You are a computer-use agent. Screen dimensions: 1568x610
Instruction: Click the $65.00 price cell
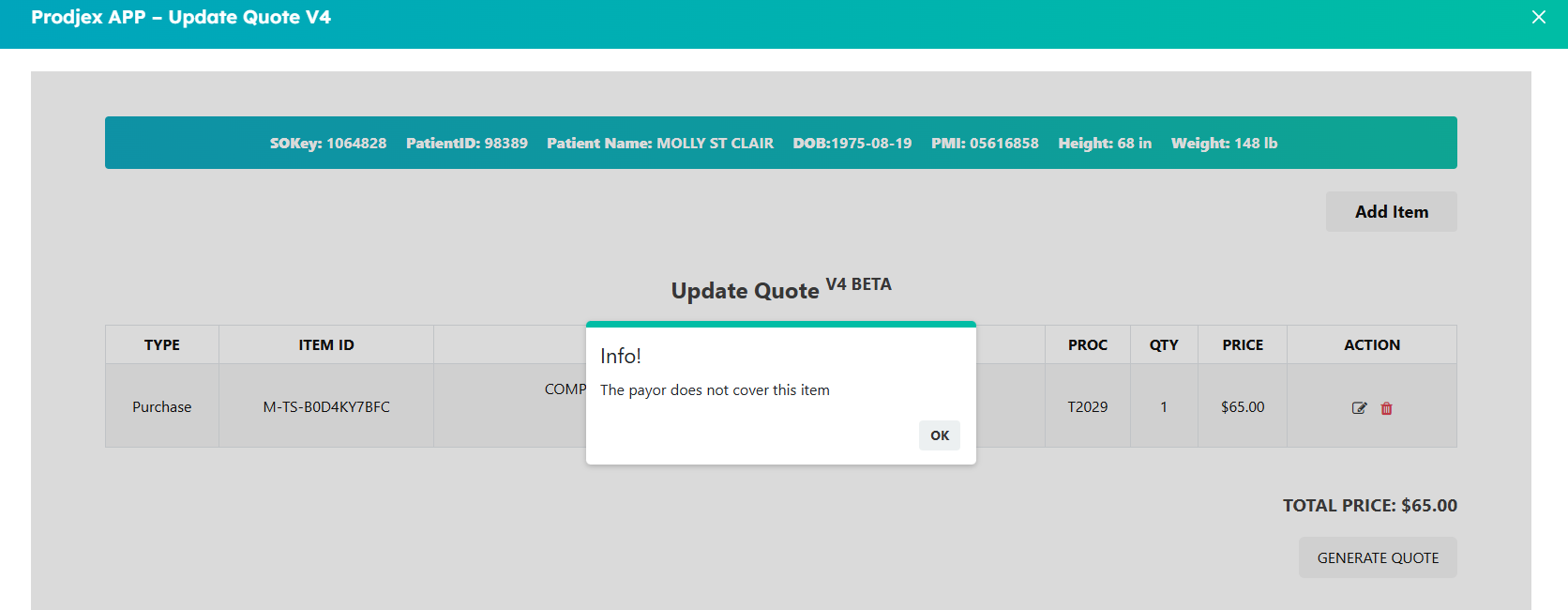click(x=1242, y=406)
